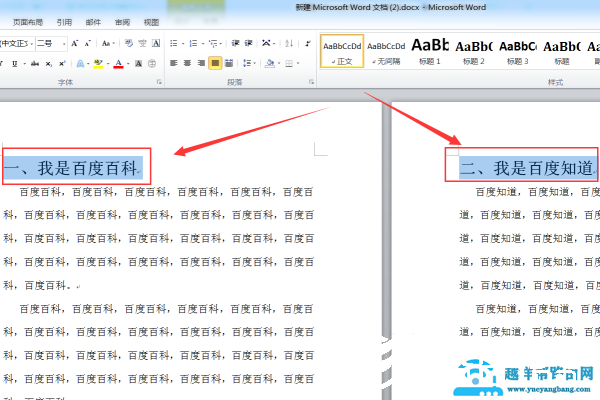This screenshot has height=400, width=600.
Task: Apply the 标题 title style
Action: [562, 51]
